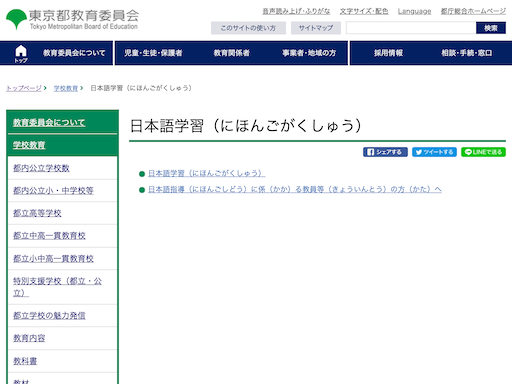Open the sidebar link 教科書

[x=25, y=361]
